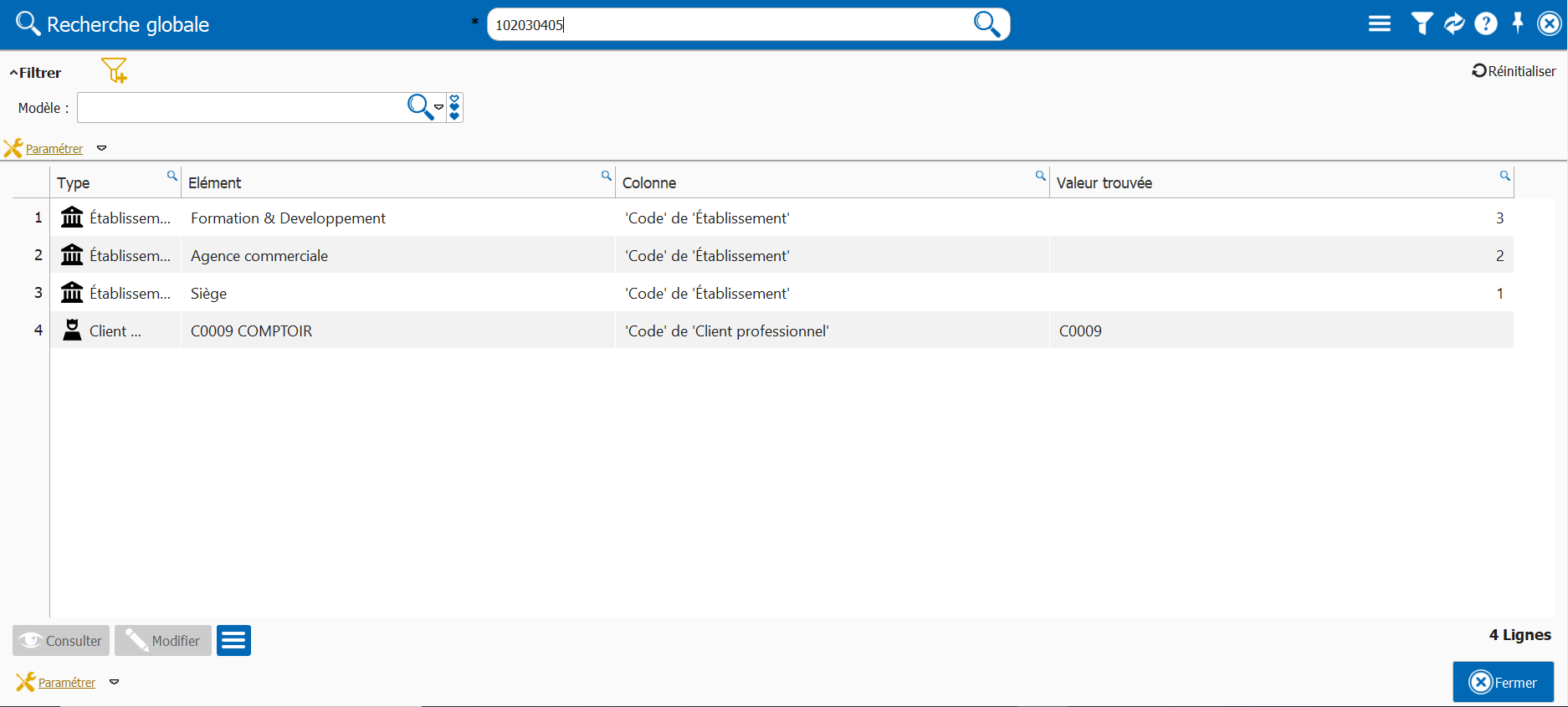
Task: Add a filter with yellow funnel plus icon
Action: [x=114, y=70]
